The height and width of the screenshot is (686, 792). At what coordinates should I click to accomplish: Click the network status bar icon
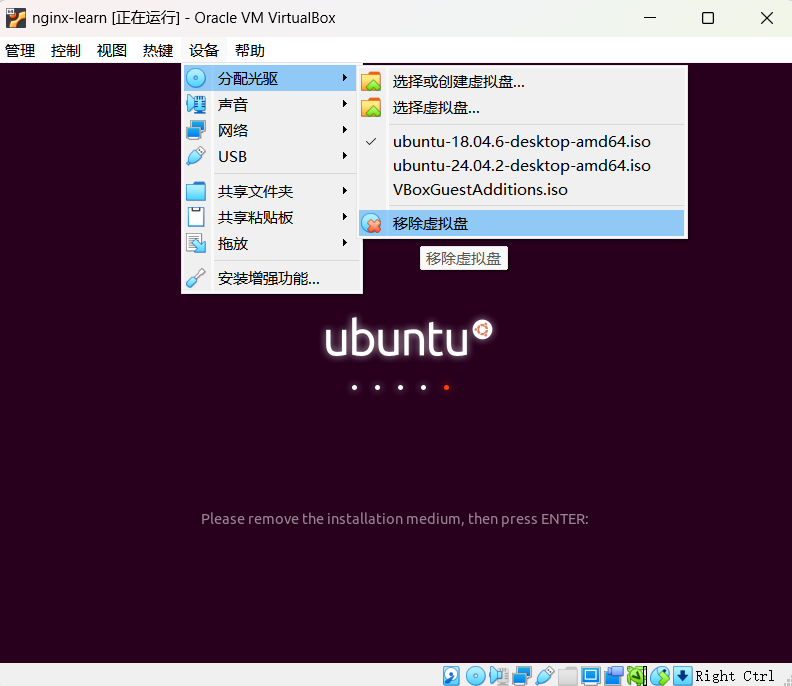pos(522,675)
